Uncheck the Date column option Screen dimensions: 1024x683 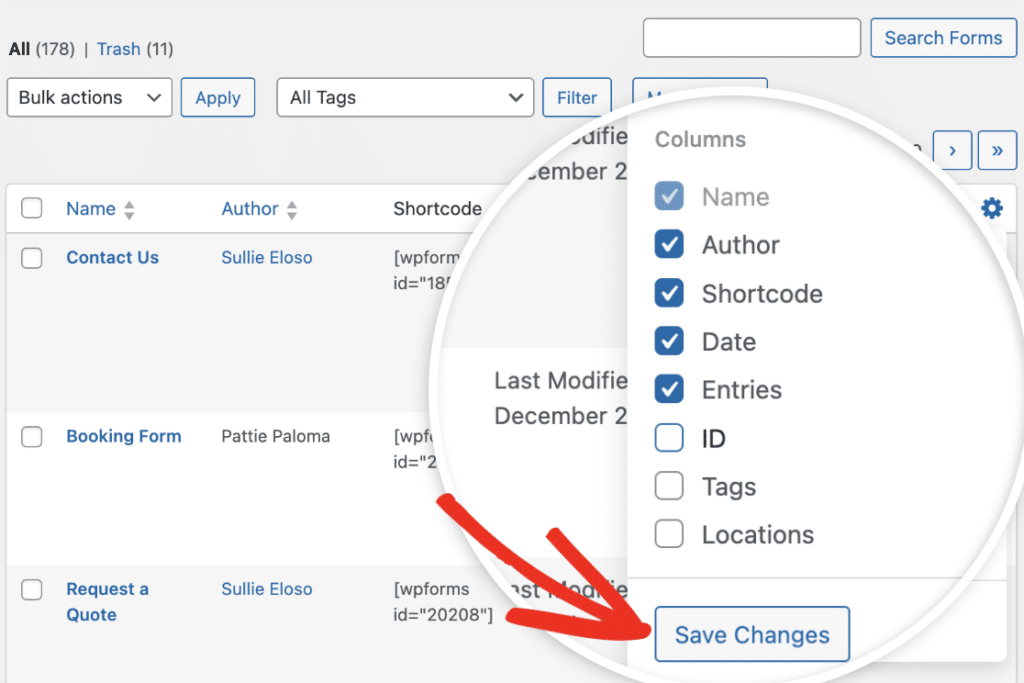668,341
